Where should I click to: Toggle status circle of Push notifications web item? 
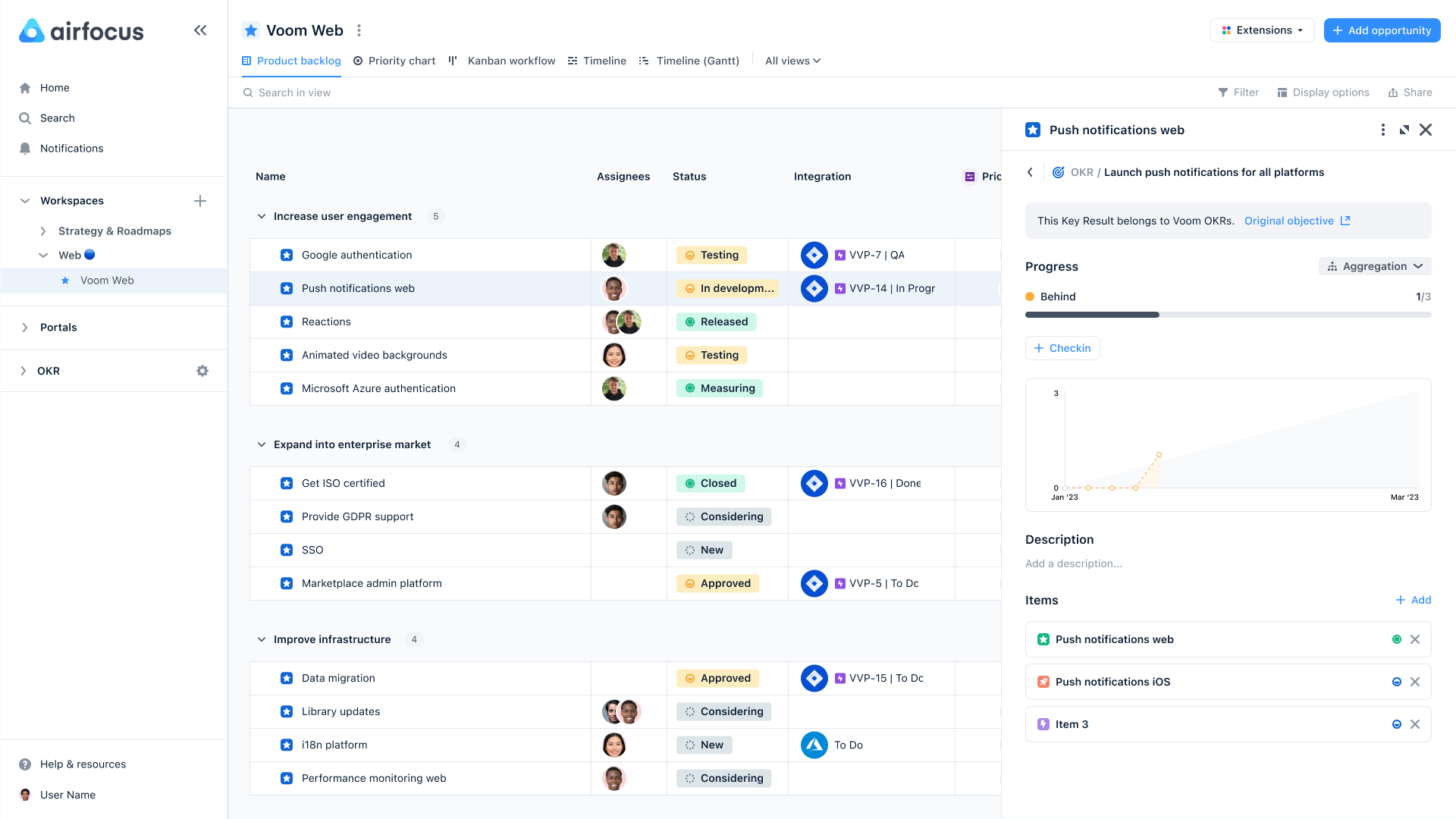[x=1397, y=639]
